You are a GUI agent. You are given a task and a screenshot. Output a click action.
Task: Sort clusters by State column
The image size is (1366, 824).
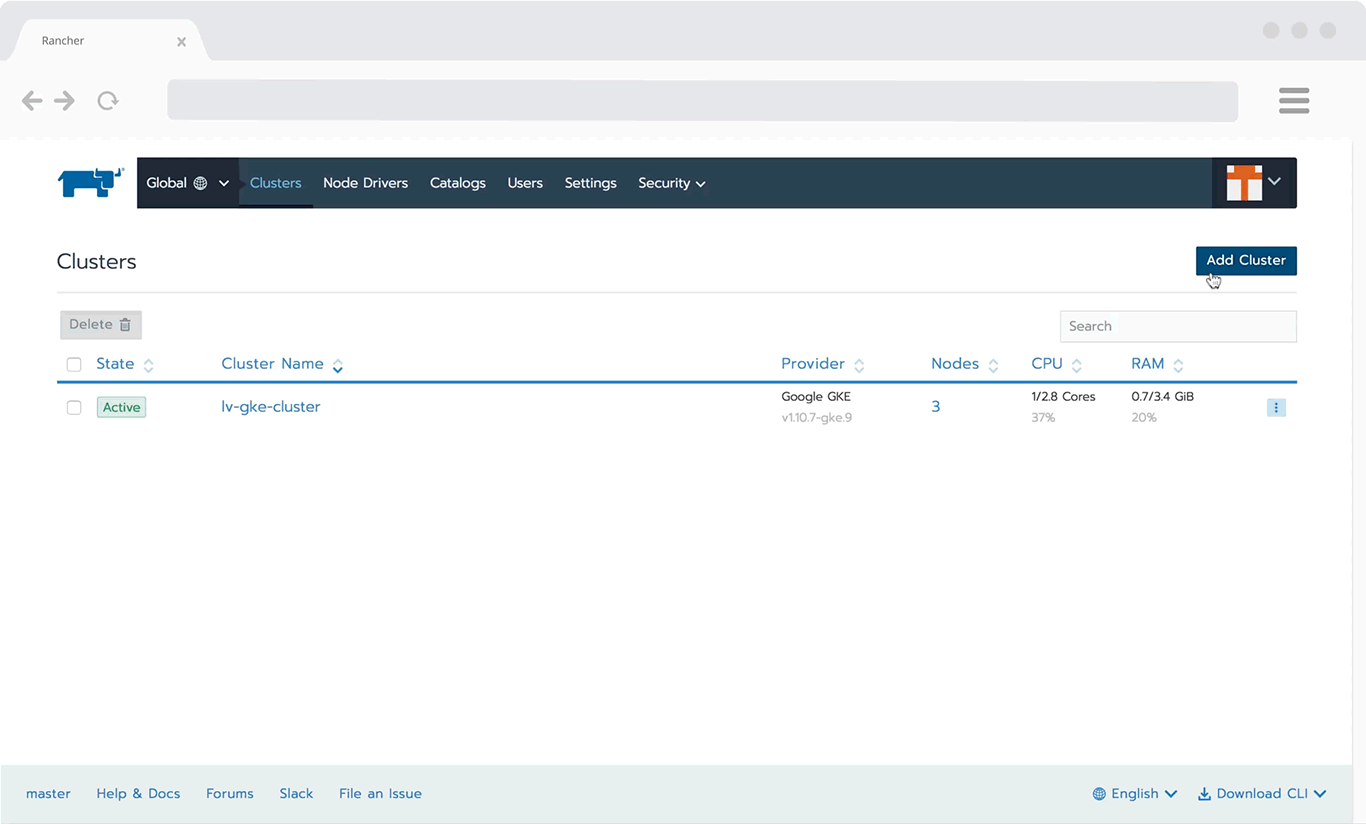tap(125, 364)
